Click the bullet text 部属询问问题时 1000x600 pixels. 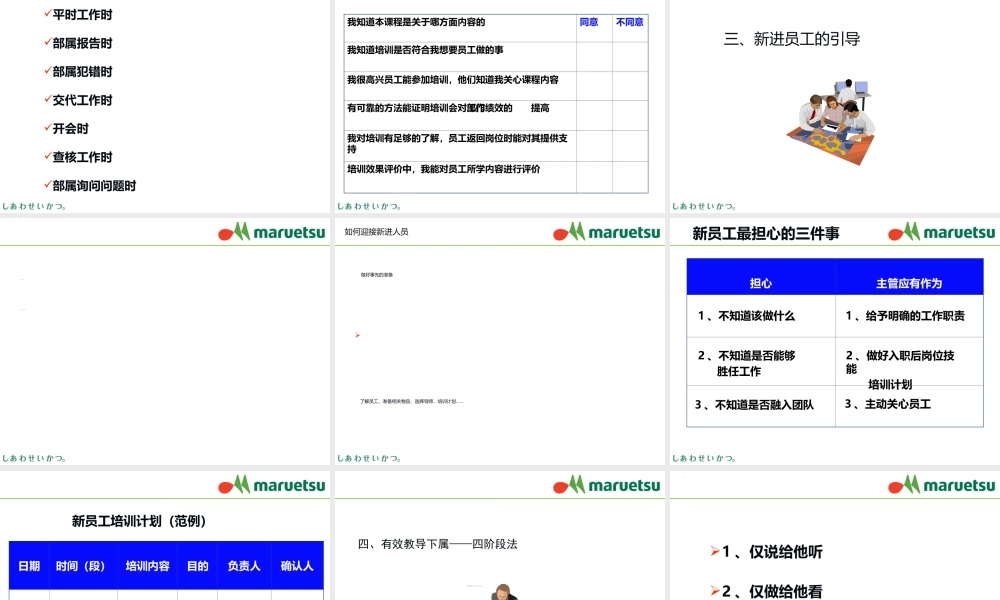click(x=94, y=186)
